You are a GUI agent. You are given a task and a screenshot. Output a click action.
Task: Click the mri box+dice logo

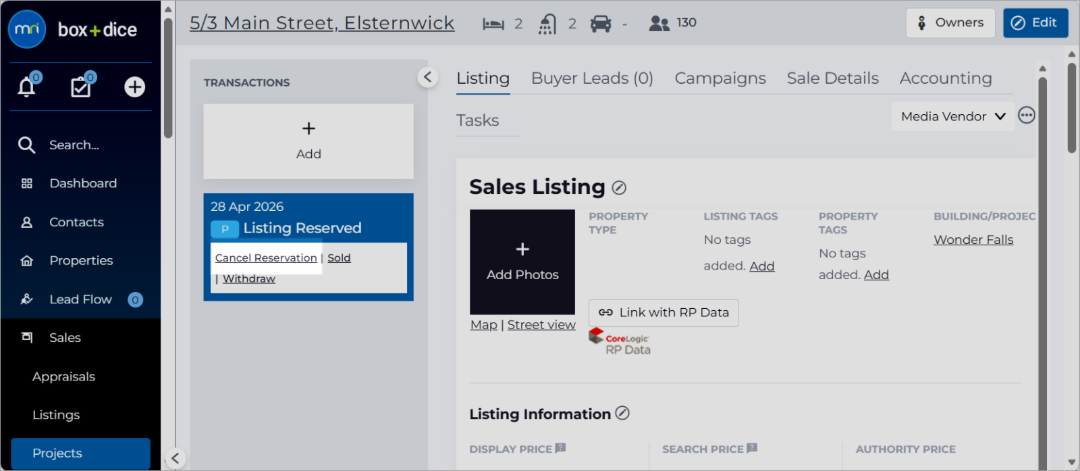coord(73,30)
